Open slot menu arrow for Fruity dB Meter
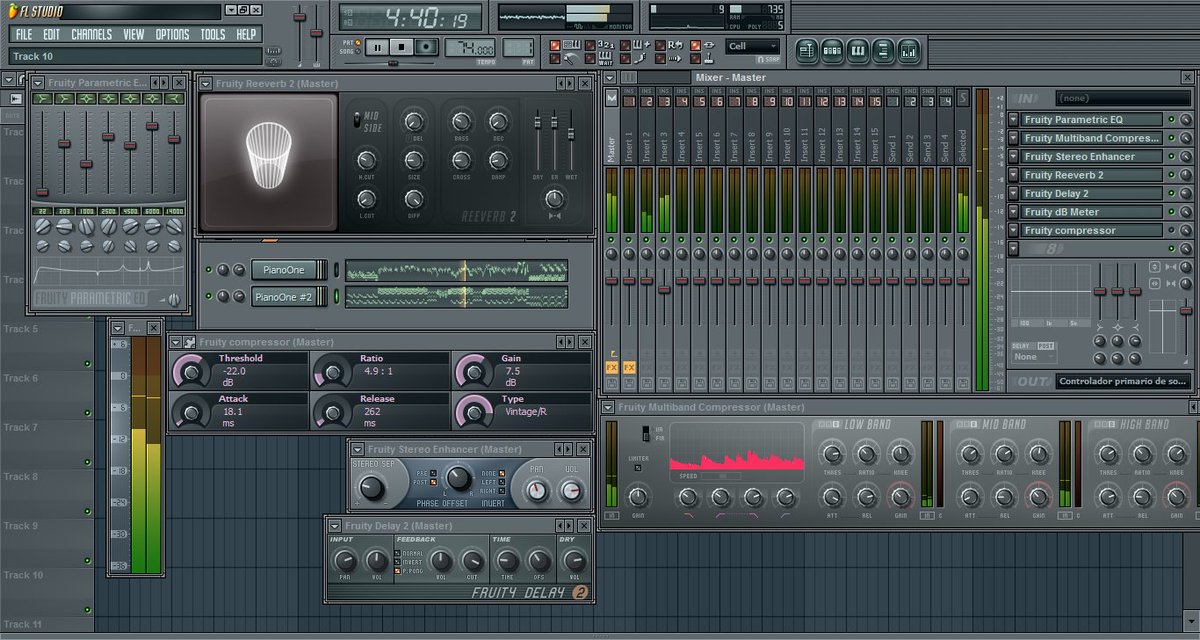 [1013, 212]
